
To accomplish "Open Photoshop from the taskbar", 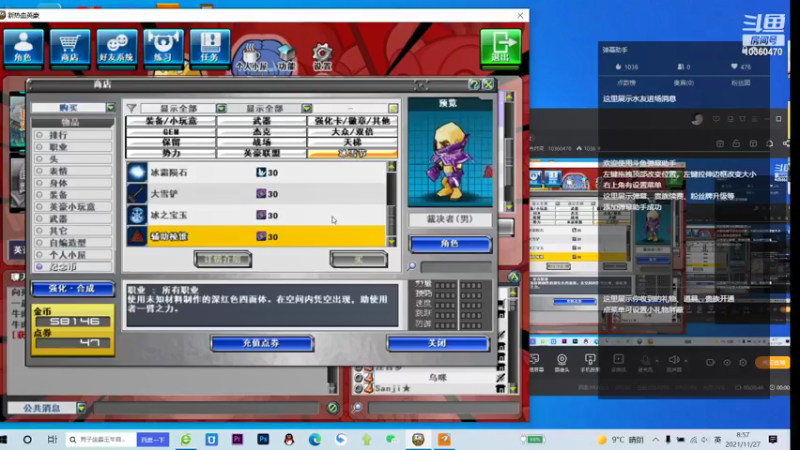I will click(263, 439).
